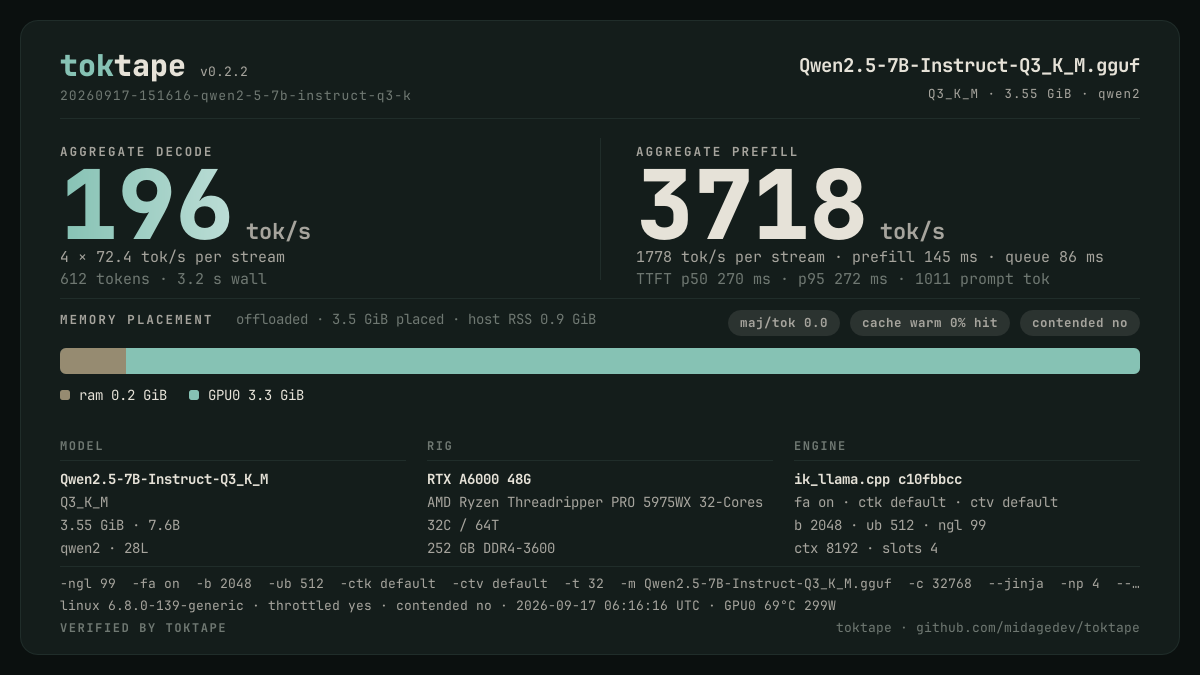Image resolution: width=1200 pixels, height=675 pixels.
Task: Click 'b 2048 · ub 512 · ngl 99' row
Action: coord(890,525)
